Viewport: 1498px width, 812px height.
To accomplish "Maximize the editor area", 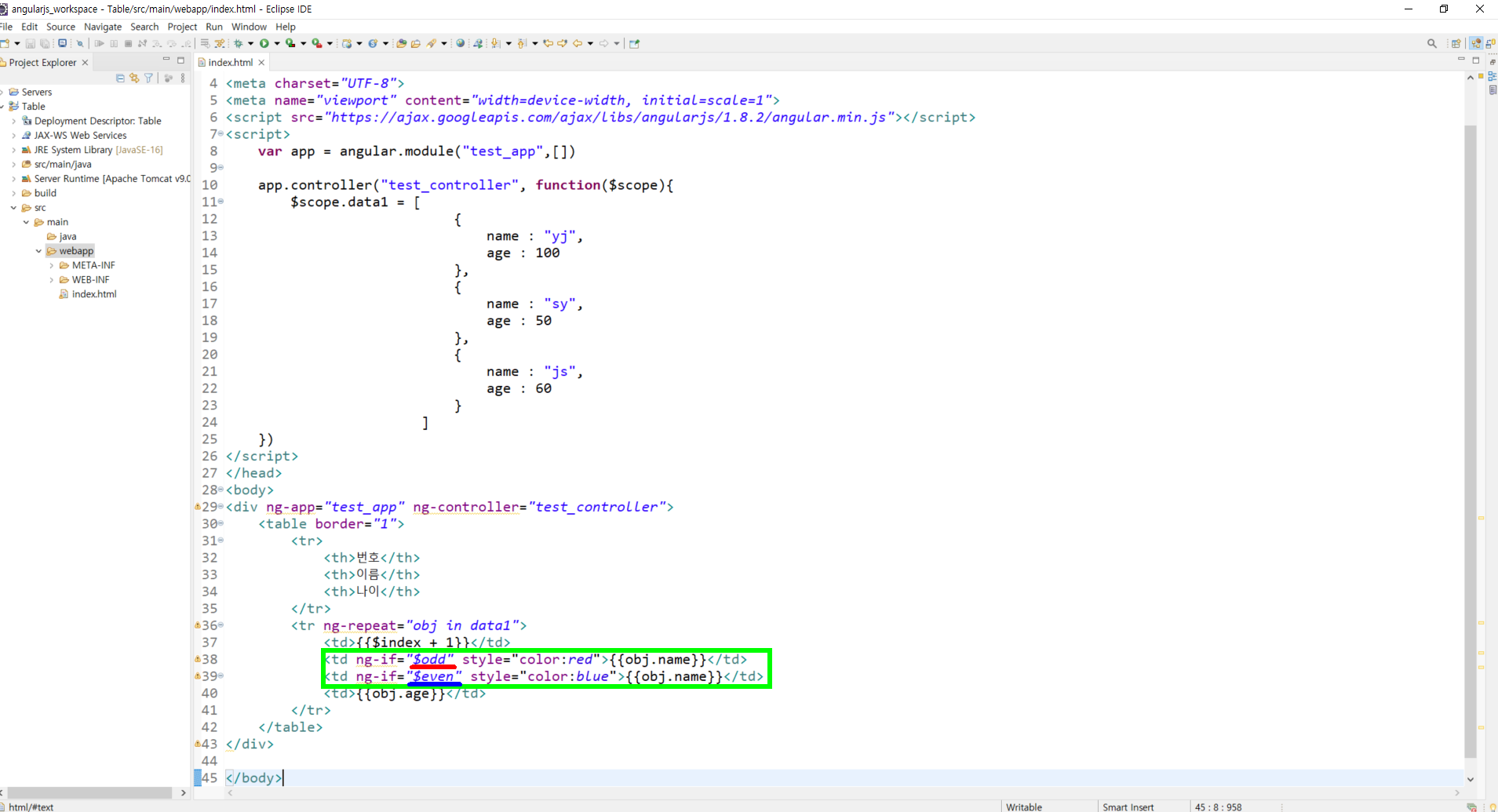I will [1476, 60].
